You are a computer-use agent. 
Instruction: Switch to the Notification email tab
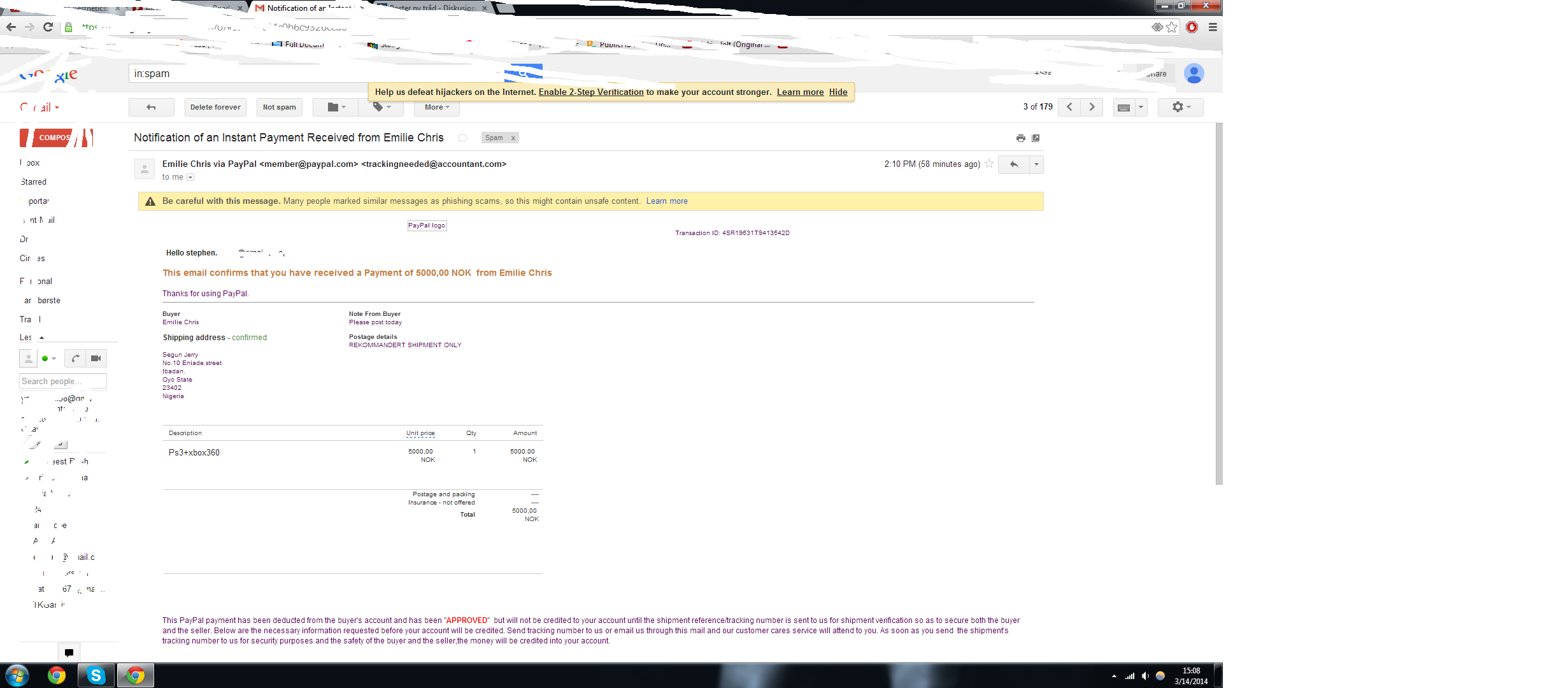pos(309,8)
